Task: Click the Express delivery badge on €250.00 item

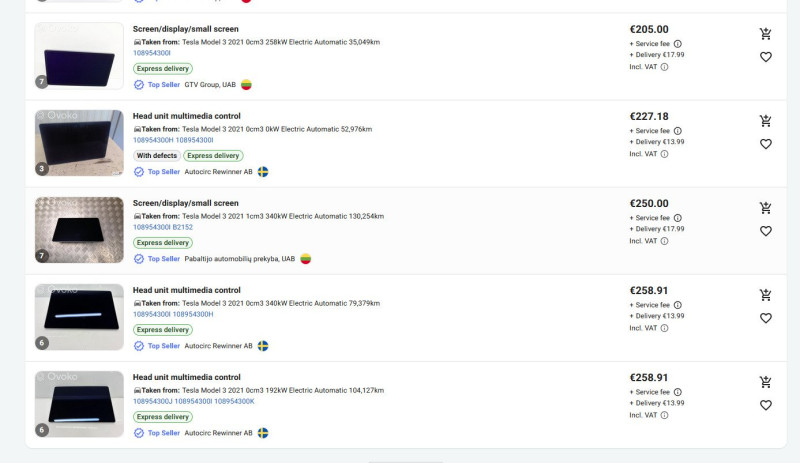Action: pos(163,243)
